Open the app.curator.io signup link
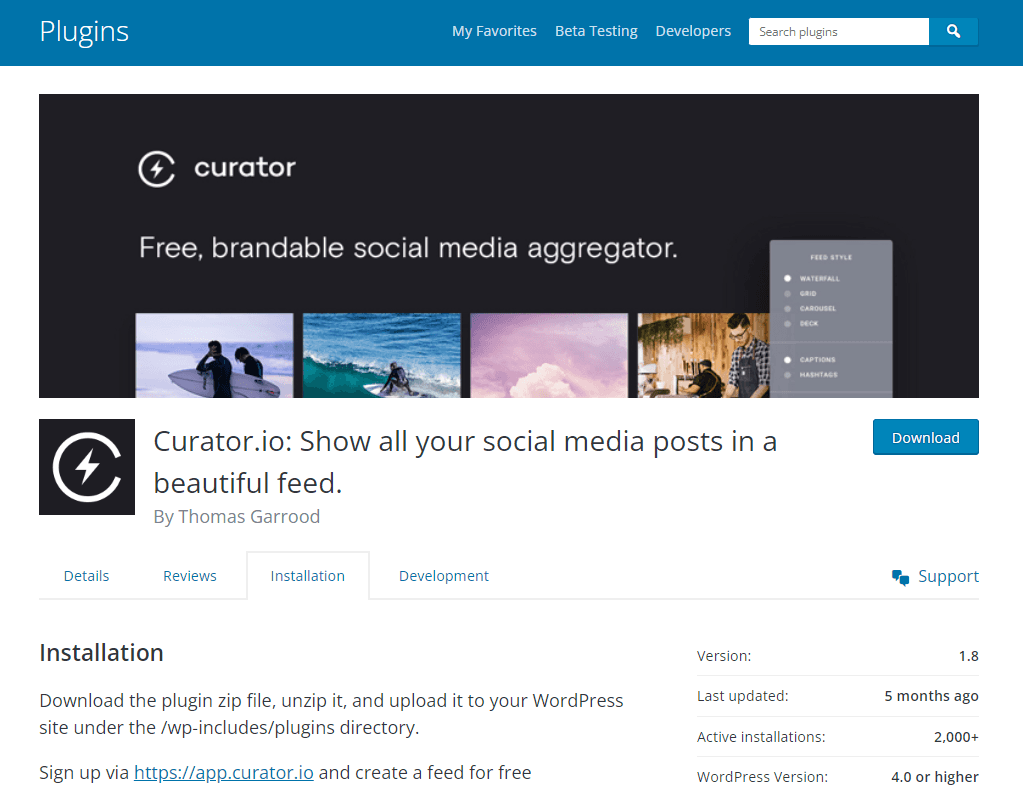The width and height of the screenshot is (1023, 797). (x=223, y=772)
